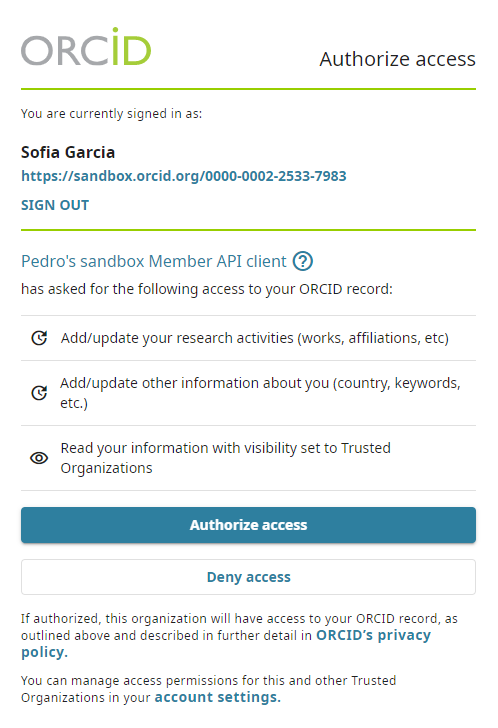Open Pedro's sandbox Member API client link
The width and height of the screenshot is (498, 728).
[154, 261]
